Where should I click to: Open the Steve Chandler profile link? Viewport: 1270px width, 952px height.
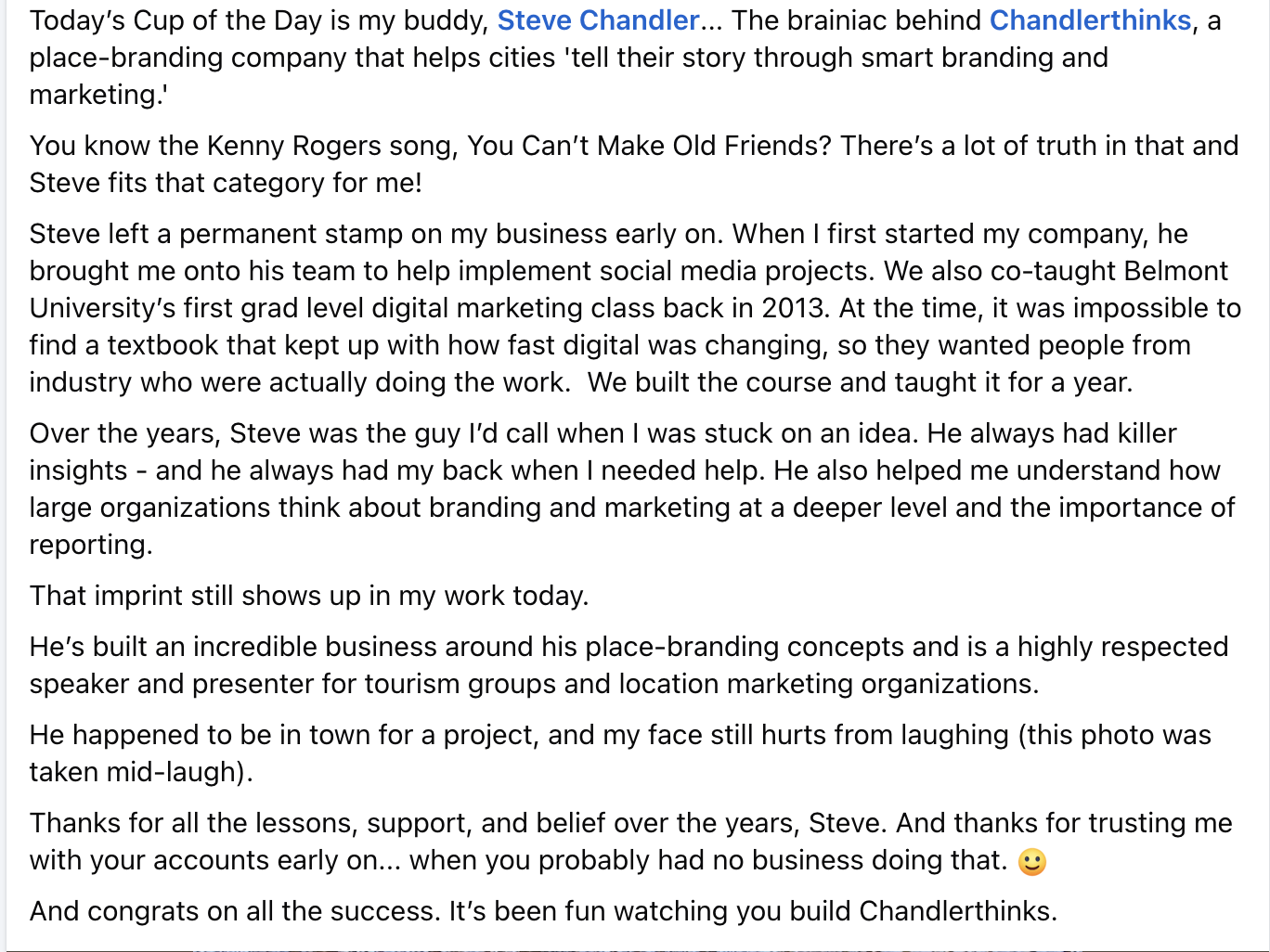pyautogui.click(x=598, y=20)
